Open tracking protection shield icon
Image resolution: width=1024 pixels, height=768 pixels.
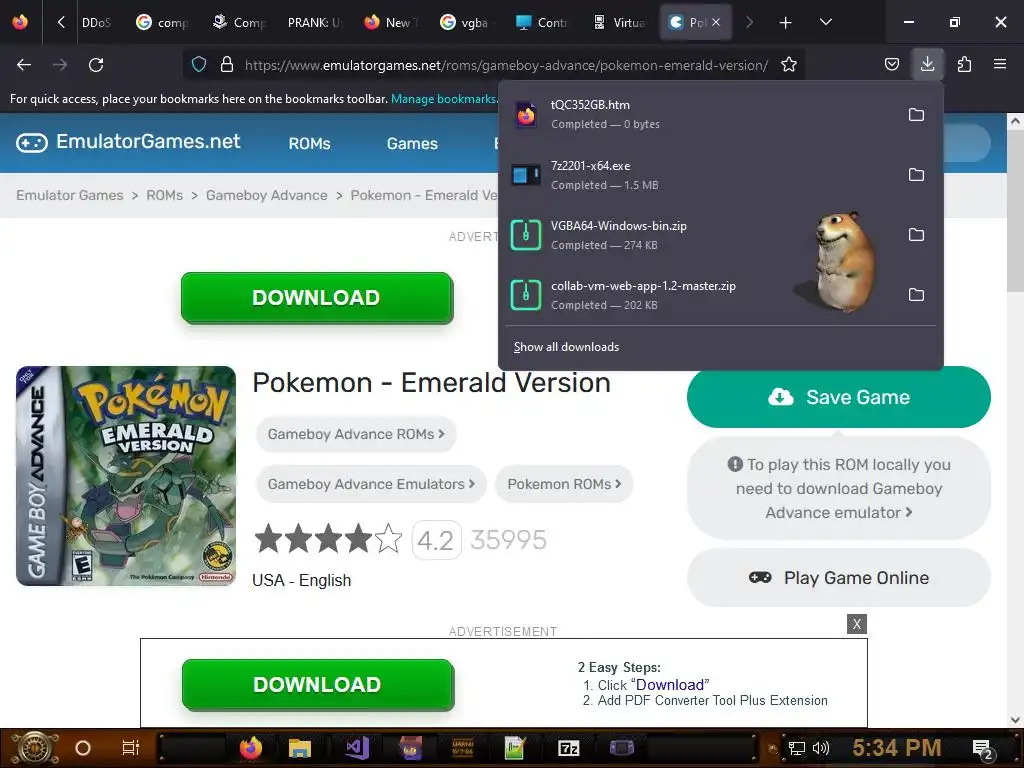[x=199, y=65]
